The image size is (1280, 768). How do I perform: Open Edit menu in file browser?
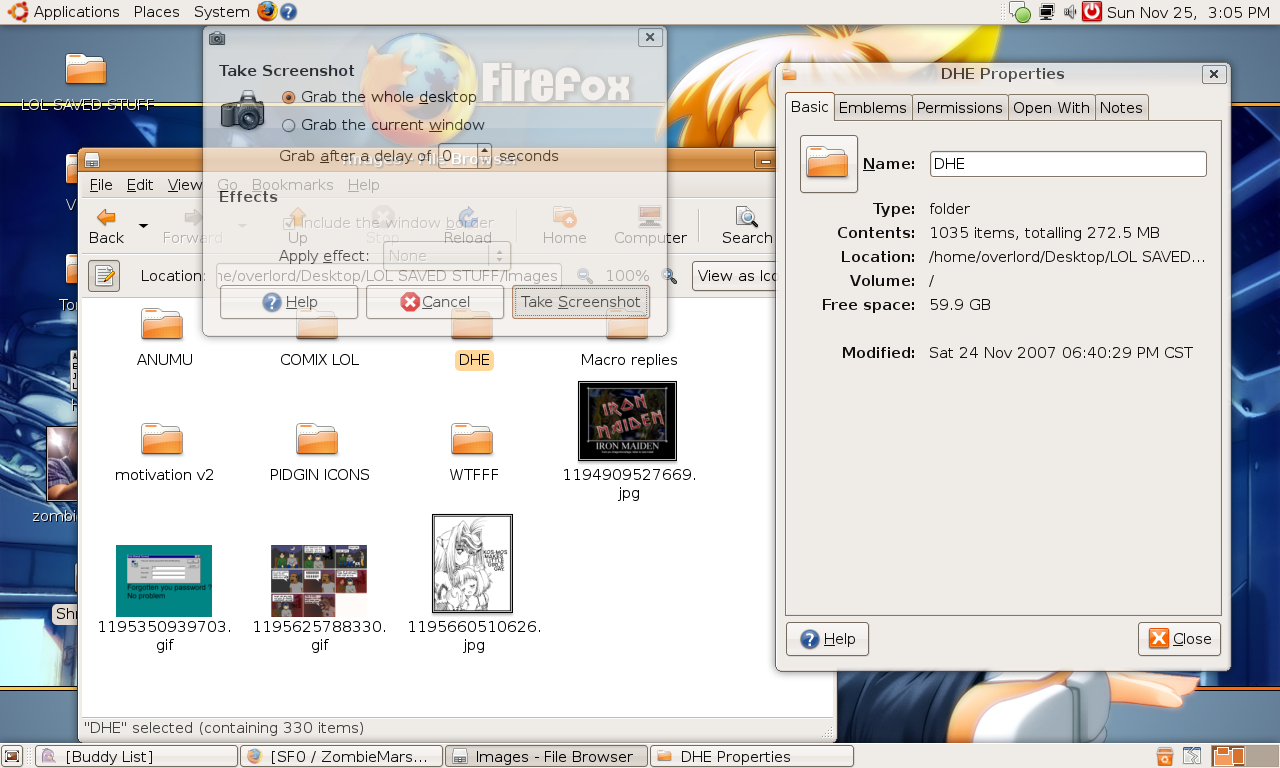pos(140,185)
